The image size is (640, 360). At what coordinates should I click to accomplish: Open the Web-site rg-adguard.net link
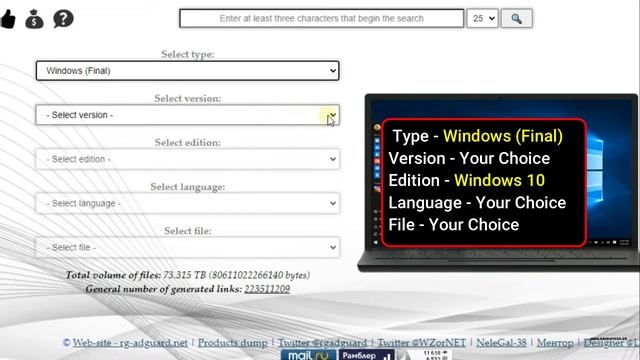coord(130,343)
